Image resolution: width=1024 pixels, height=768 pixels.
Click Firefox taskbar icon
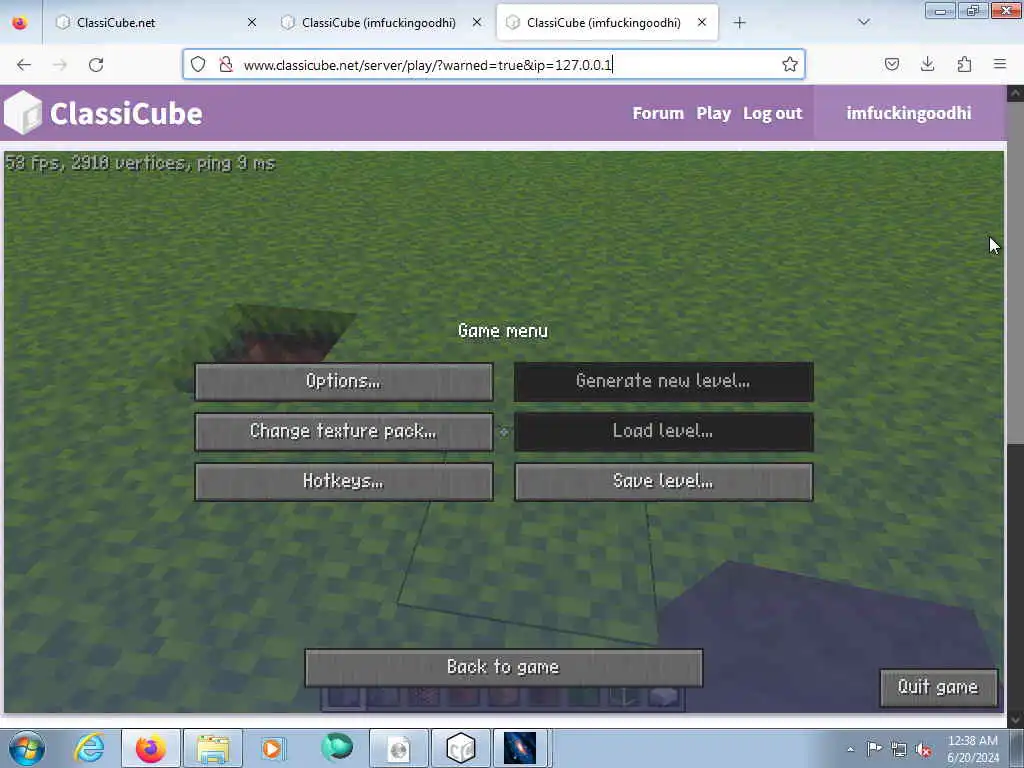click(151, 748)
